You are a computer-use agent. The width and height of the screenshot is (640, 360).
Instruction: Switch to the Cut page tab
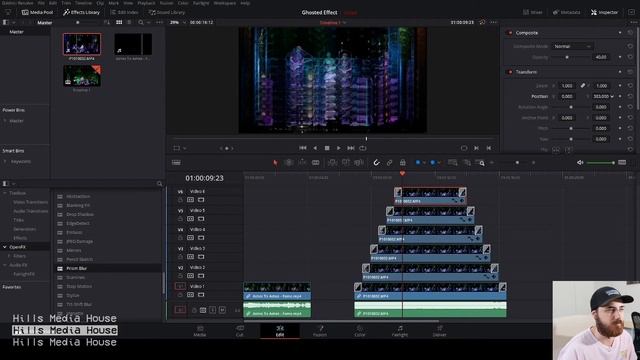pos(240,331)
